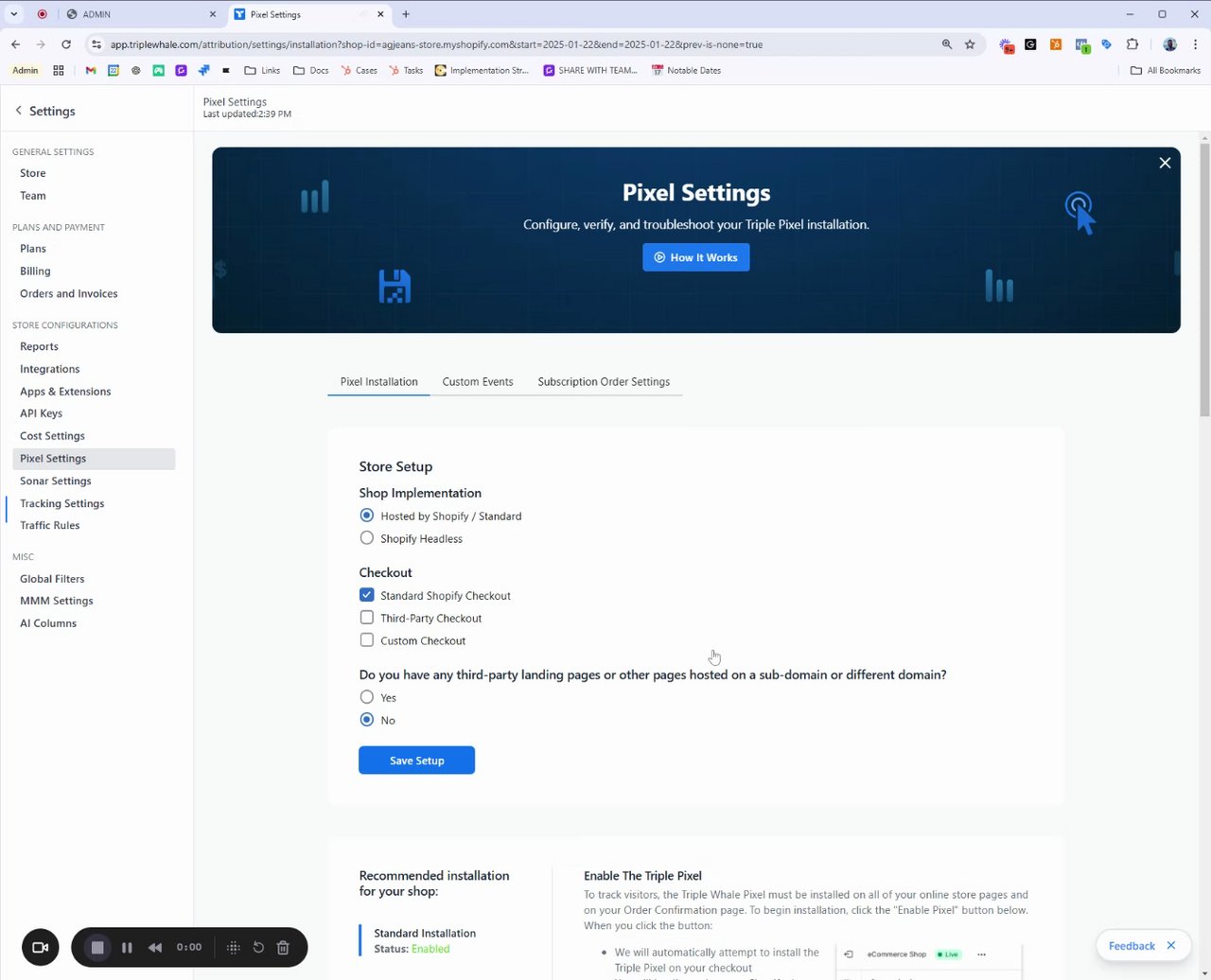The height and width of the screenshot is (980, 1211).
Task: Go back in the browser
Action: [x=16, y=44]
